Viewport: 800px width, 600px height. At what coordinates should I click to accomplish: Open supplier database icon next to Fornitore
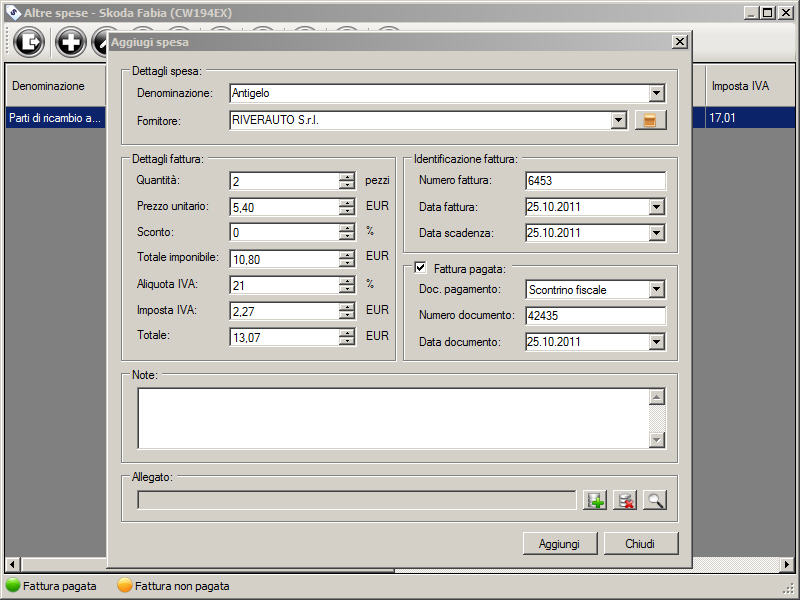point(650,120)
